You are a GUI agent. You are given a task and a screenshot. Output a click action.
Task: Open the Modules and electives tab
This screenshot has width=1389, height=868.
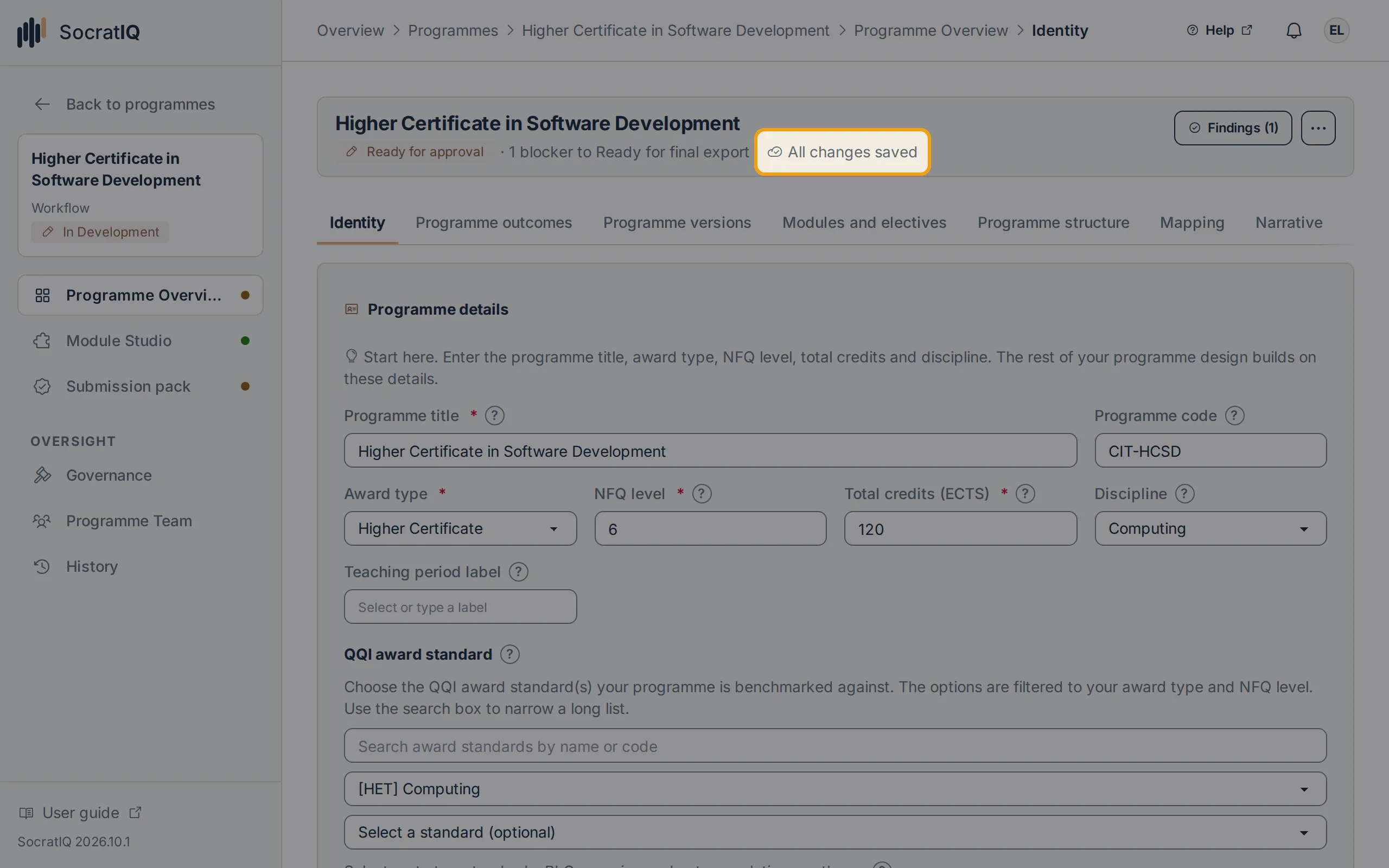pos(864,223)
